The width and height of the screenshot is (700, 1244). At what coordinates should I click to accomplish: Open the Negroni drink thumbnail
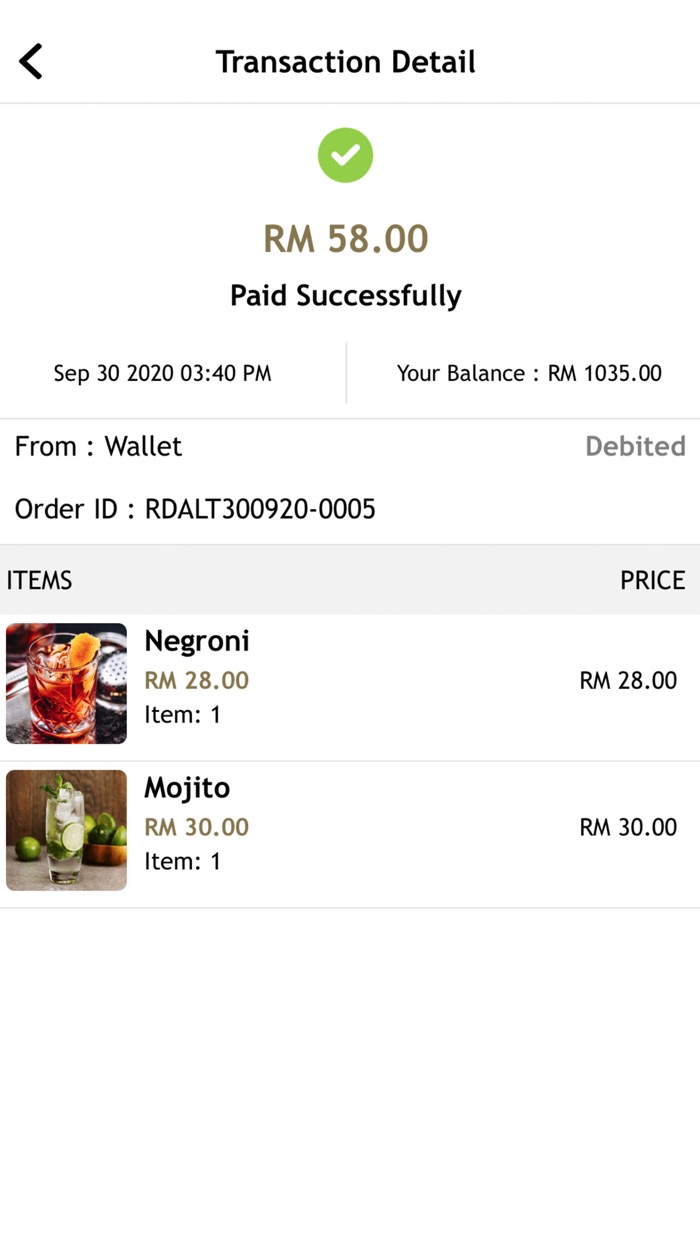pos(66,684)
